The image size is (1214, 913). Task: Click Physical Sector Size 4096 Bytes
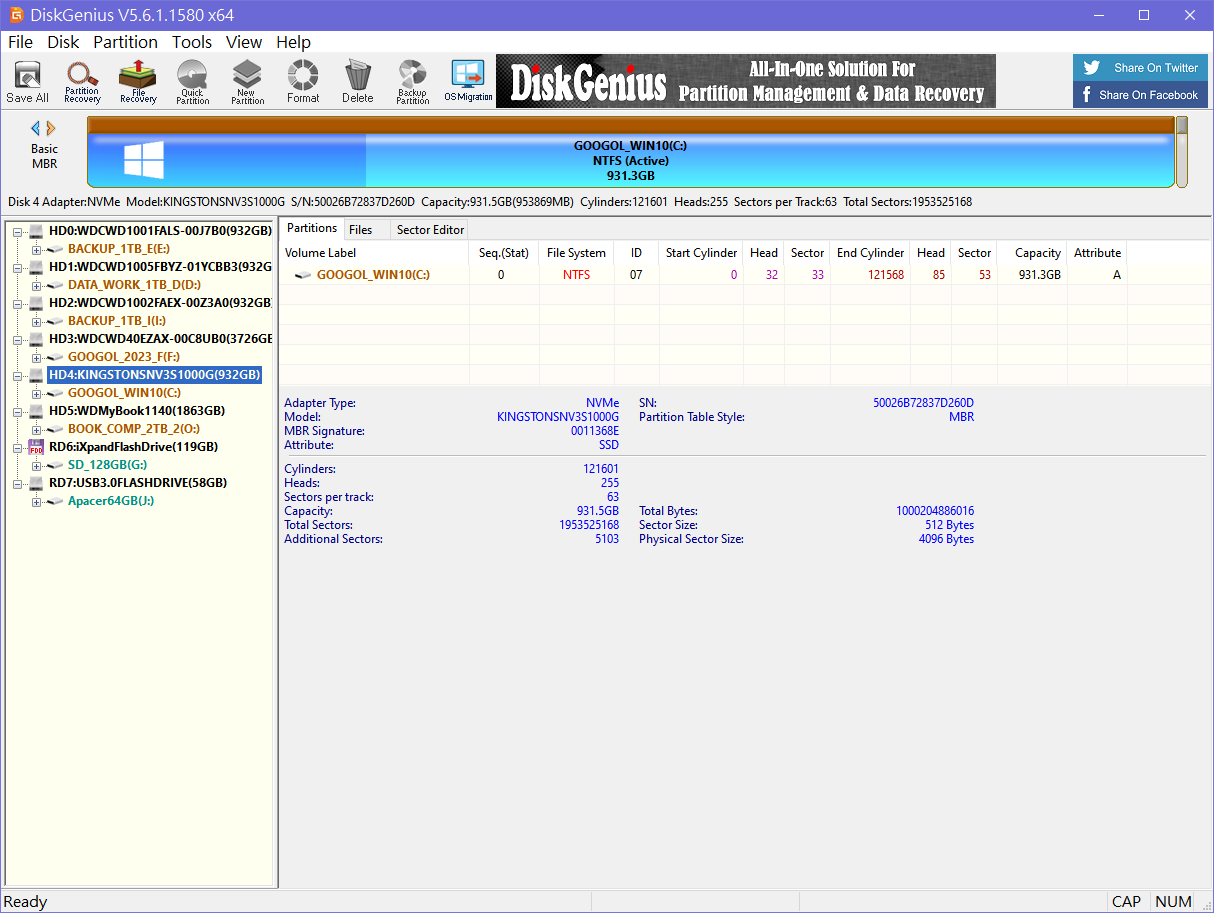coord(946,539)
